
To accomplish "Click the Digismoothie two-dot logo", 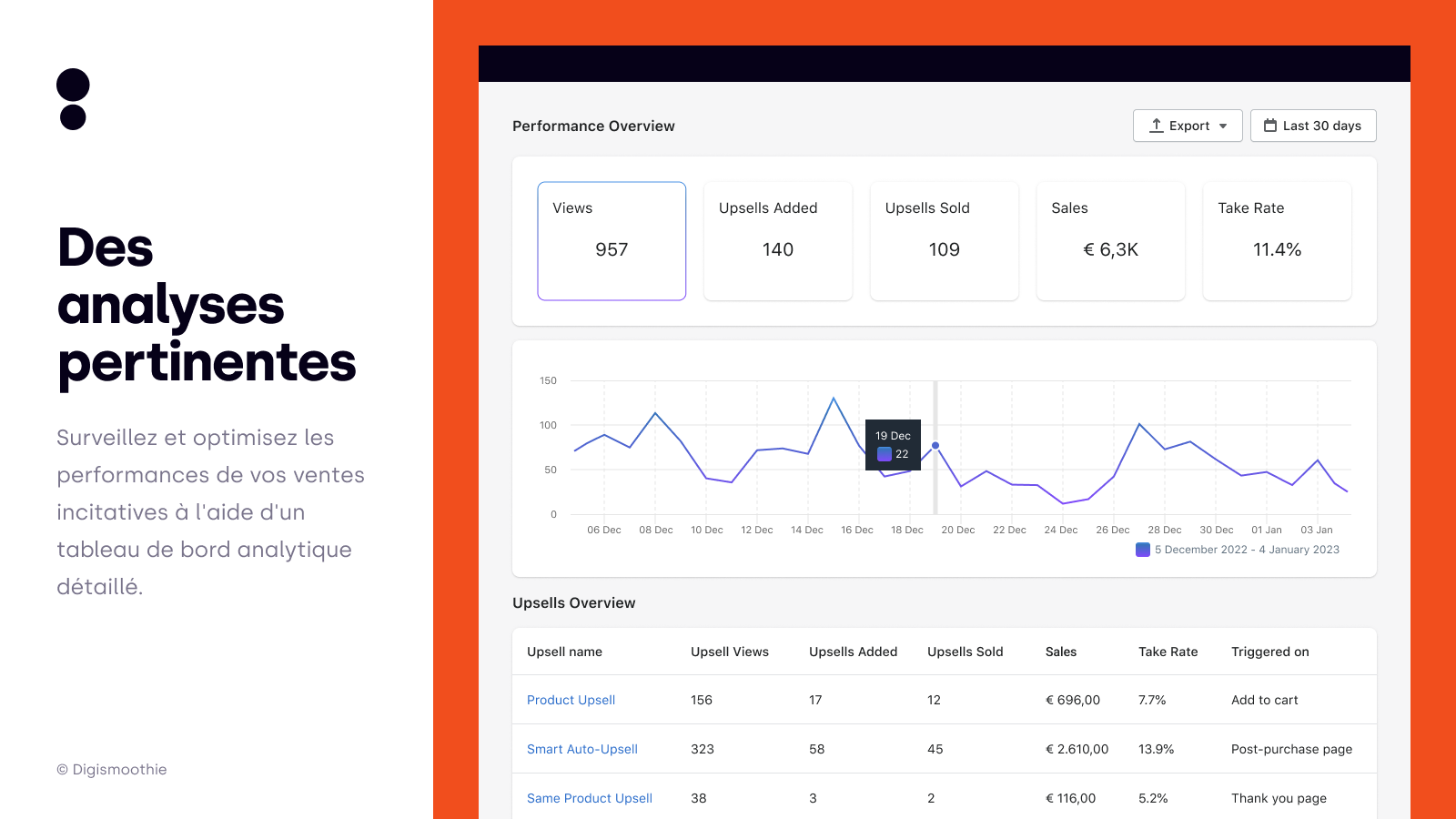I will point(73,99).
